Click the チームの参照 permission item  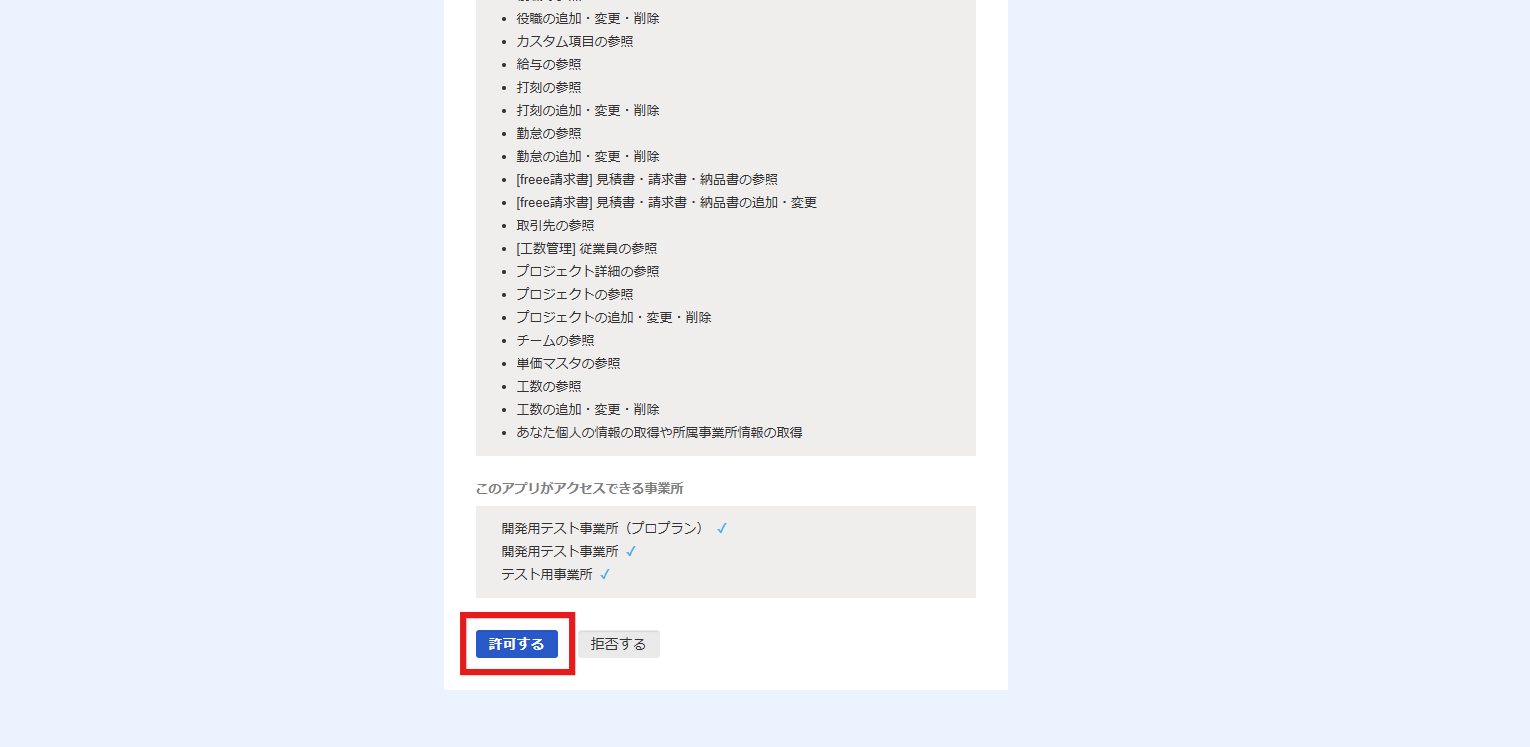pyautogui.click(x=555, y=340)
